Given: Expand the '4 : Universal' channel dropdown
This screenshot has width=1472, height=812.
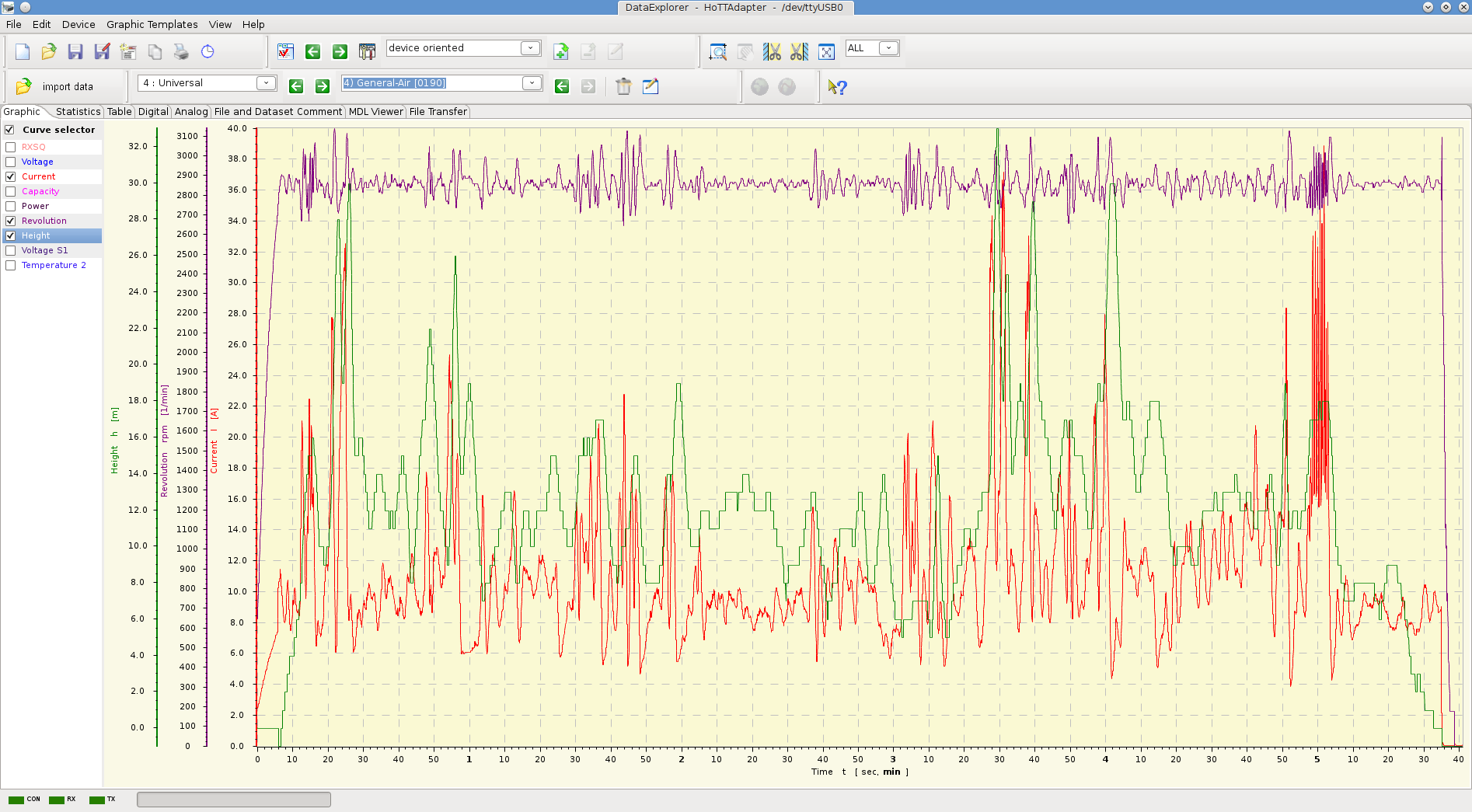Looking at the screenshot, I should coord(266,83).
